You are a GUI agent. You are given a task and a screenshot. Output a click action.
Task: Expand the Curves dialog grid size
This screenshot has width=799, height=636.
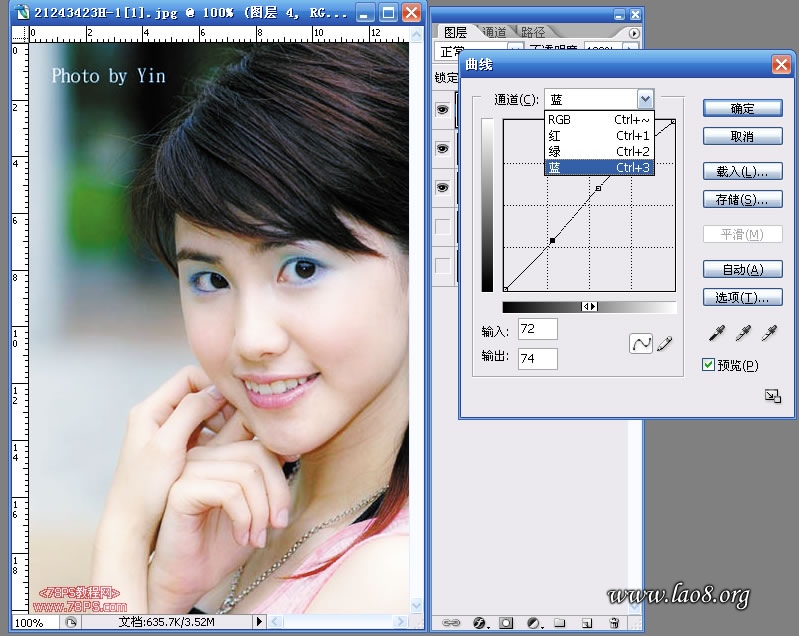point(773,396)
